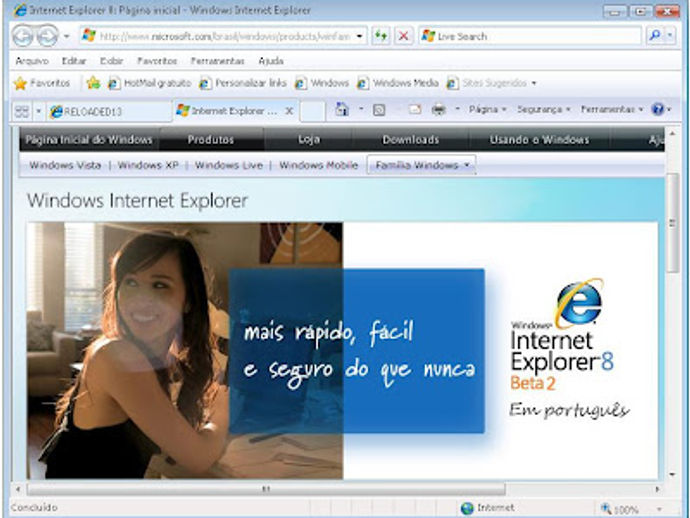Open HotMail gratuito favorite link
Screen dimensions: 690x518
[150, 83]
